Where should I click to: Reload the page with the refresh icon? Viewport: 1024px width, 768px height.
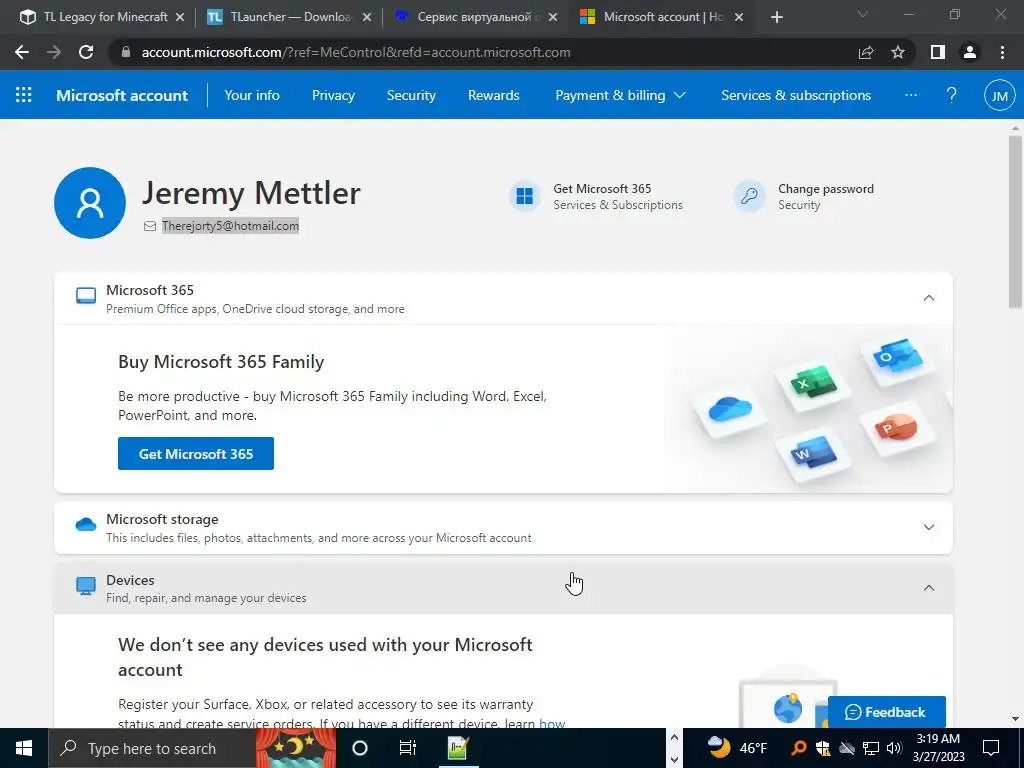point(86,52)
